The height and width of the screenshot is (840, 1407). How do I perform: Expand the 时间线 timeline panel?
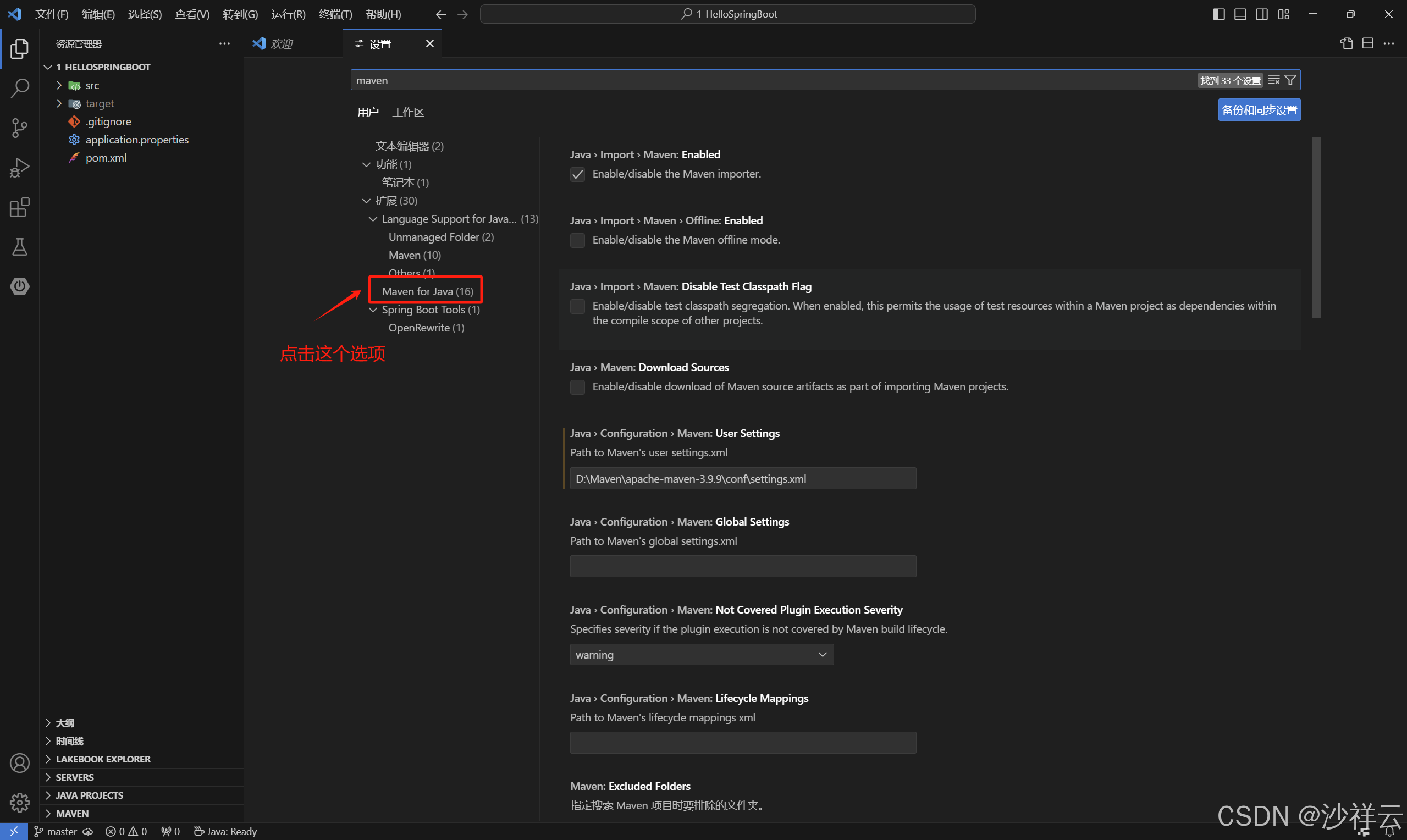coord(141,741)
